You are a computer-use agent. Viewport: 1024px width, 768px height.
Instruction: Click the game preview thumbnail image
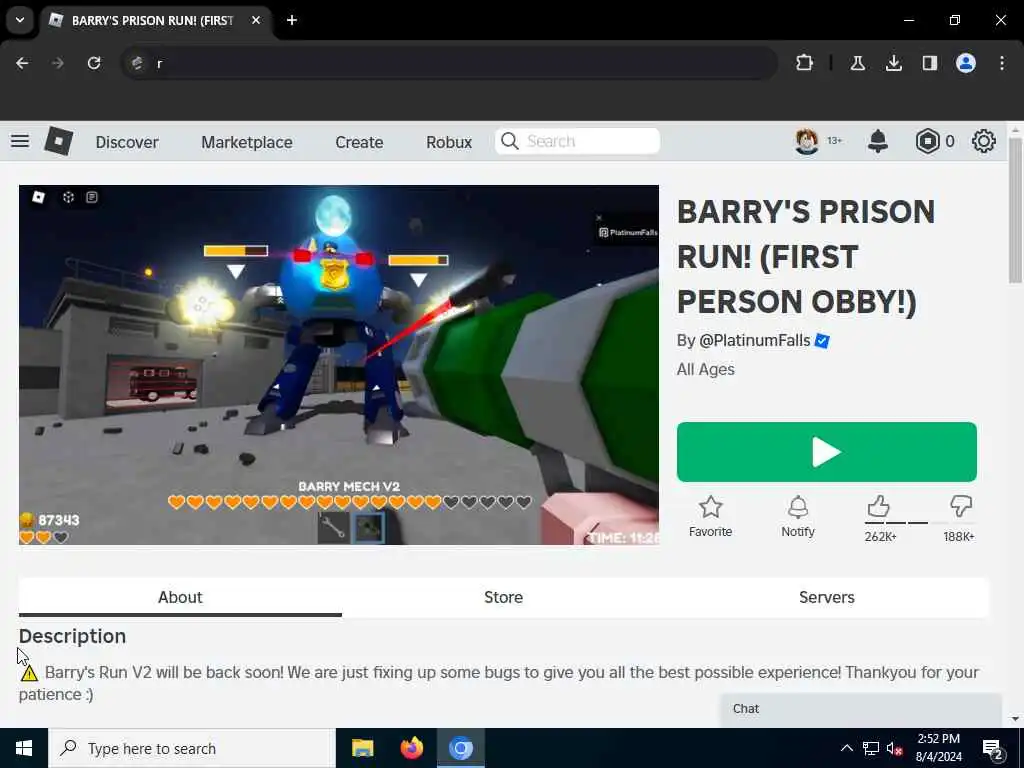[339, 364]
